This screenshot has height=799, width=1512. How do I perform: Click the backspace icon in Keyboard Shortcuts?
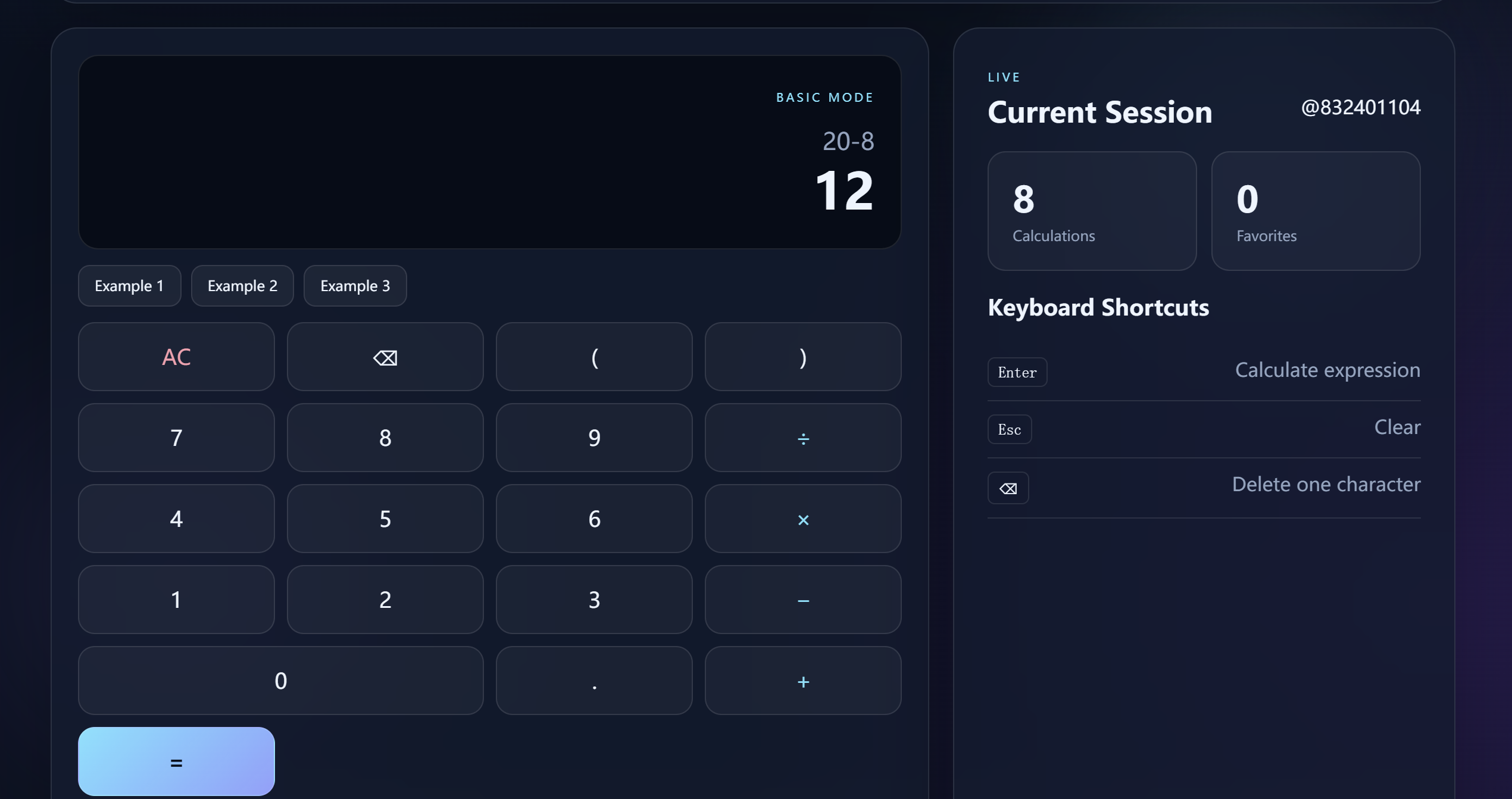click(1008, 488)
